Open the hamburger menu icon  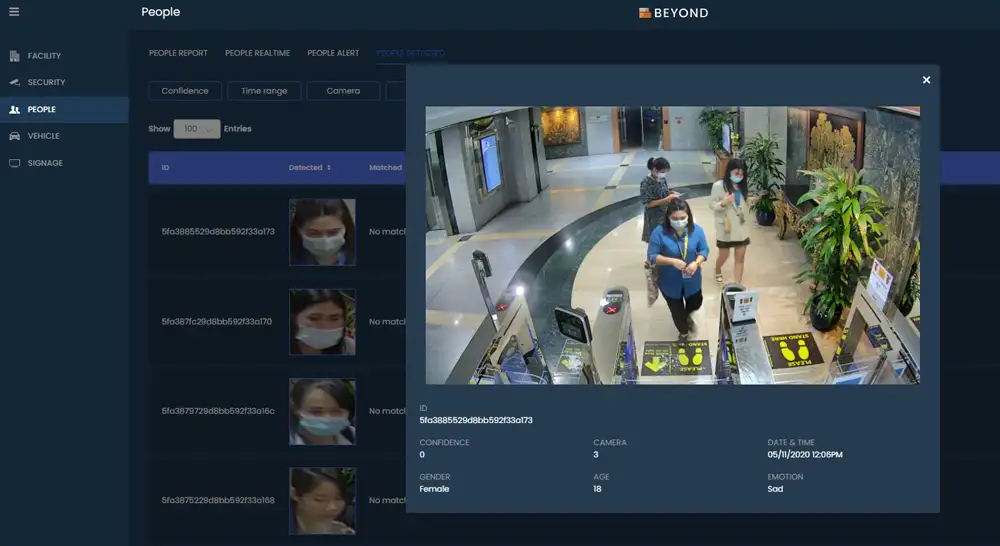[x=14, y=12]
